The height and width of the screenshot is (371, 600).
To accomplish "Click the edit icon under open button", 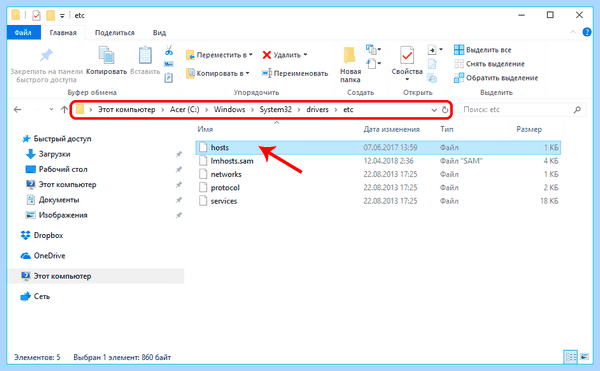I will click(x=432, y=64).
